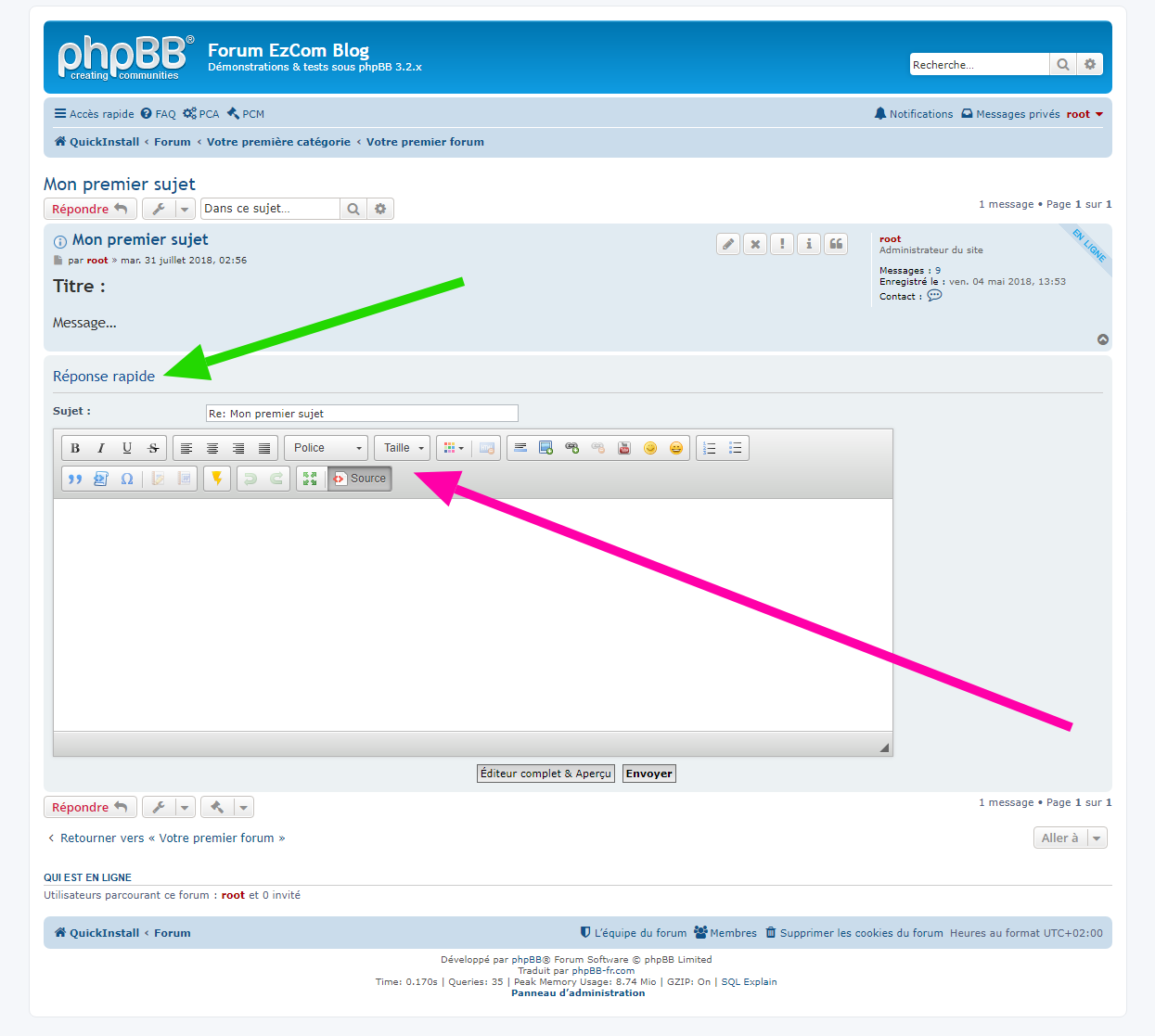Screen dimensions: 1155x1036
Task: Insert a YouTube video via toolbar icon
Action: pos(624,448)
